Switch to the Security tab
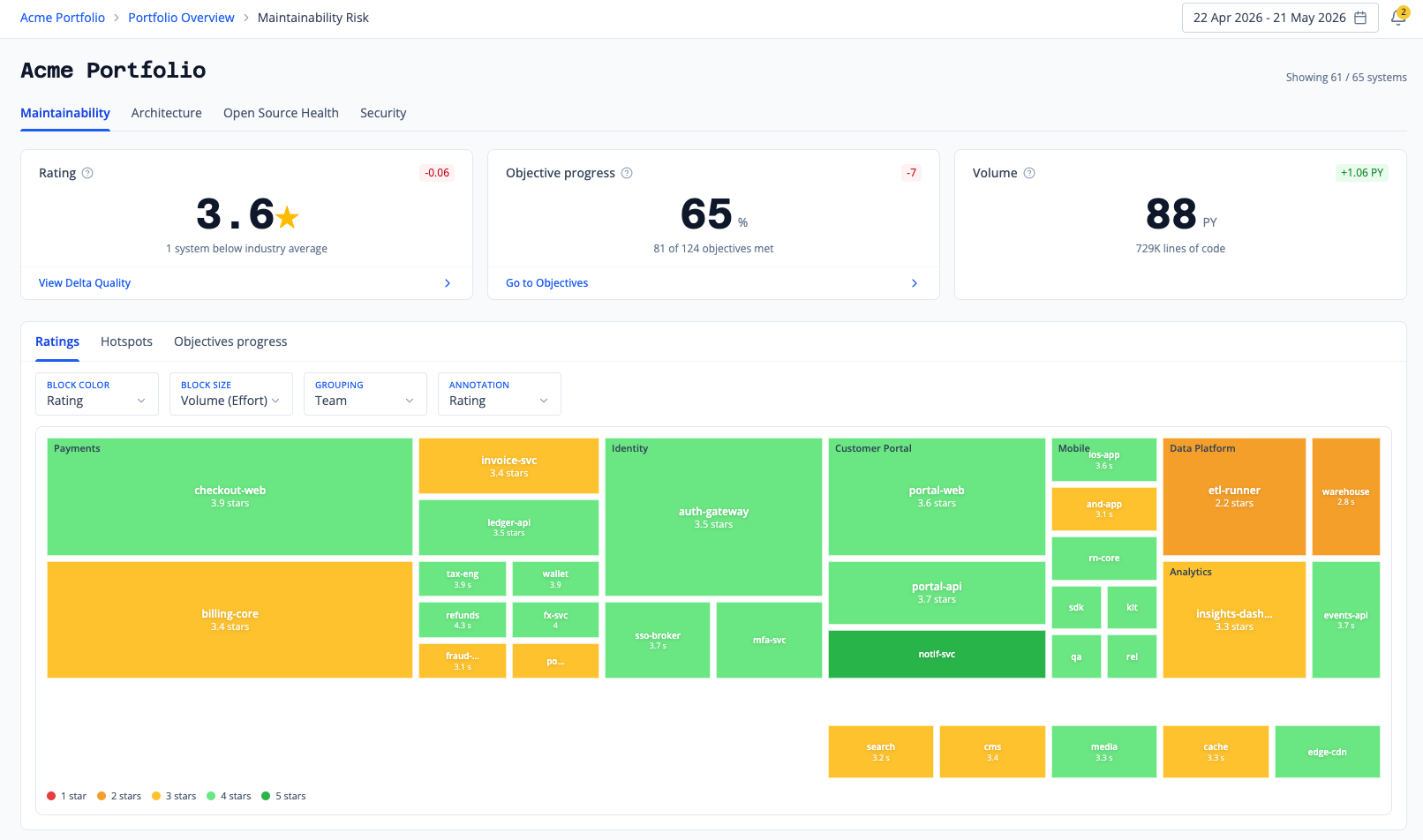1423x840 pixels. pyautogui.click(x=383, y=113)
